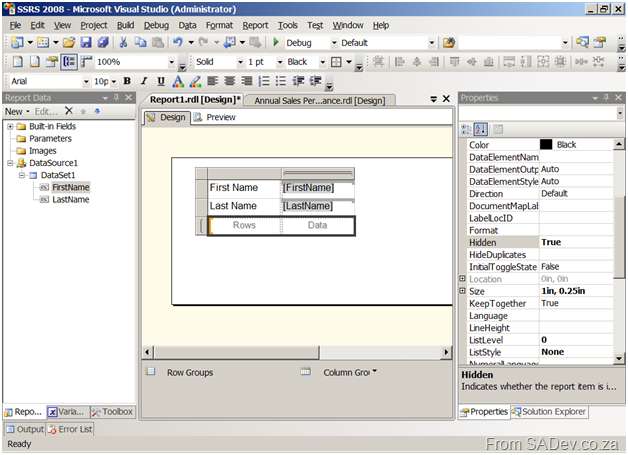Switch to the Toolbox tab
This screenshot has width=628, height=455.
coord(113,412)
